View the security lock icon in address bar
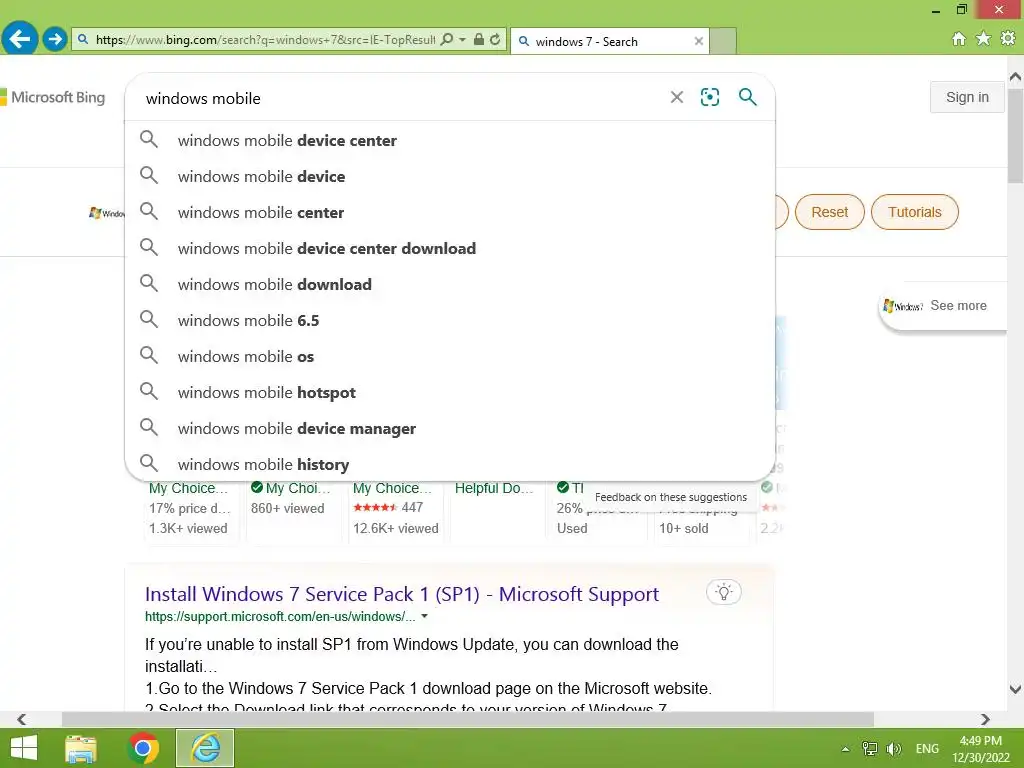 (479, 40)
